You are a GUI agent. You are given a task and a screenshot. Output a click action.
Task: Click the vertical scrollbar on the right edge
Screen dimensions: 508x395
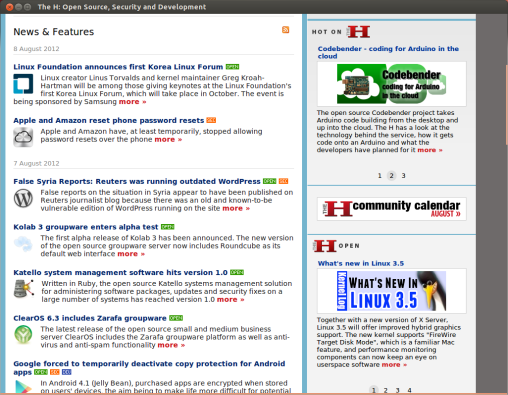coord(506,105)
